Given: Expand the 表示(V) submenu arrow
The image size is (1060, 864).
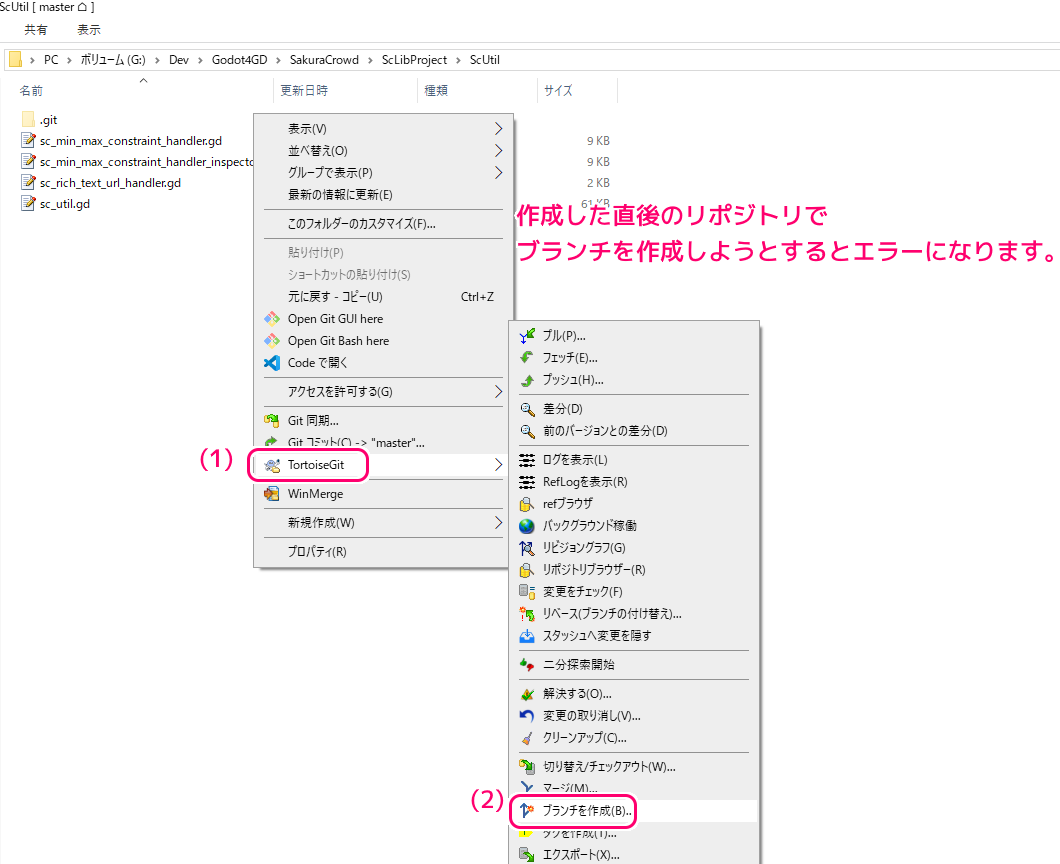Looking at the screenshot, I should coord(498,129).
